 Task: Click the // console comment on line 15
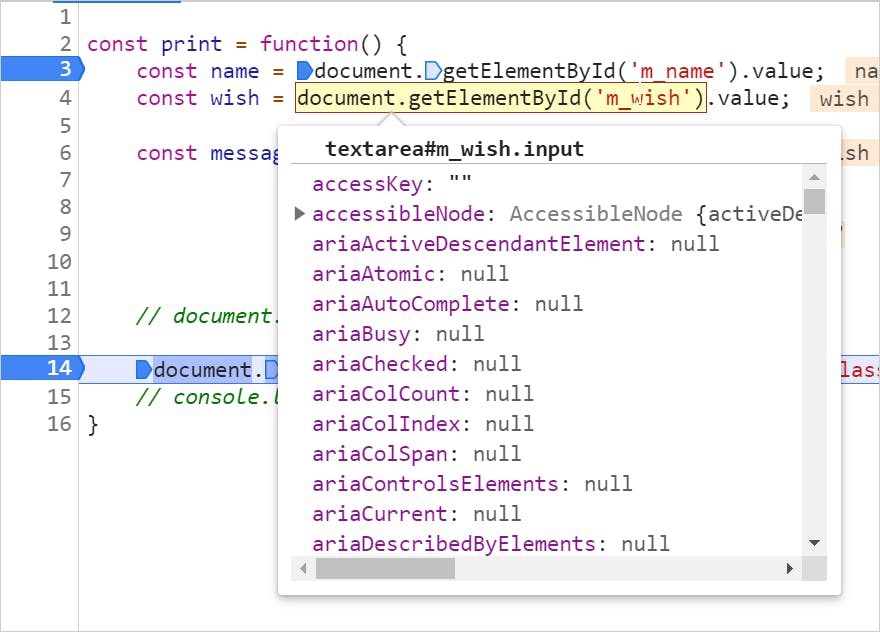(x=208, y=397)
